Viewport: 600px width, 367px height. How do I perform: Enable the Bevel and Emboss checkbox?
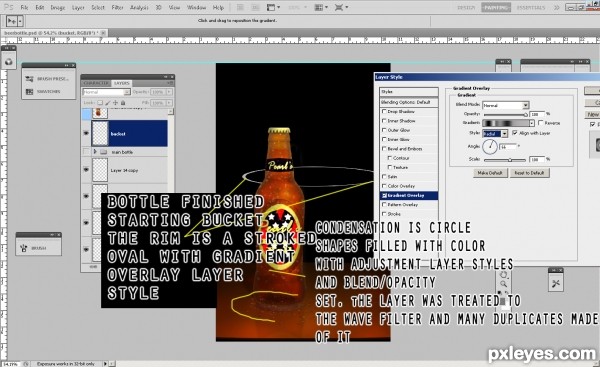pos(384,148)
